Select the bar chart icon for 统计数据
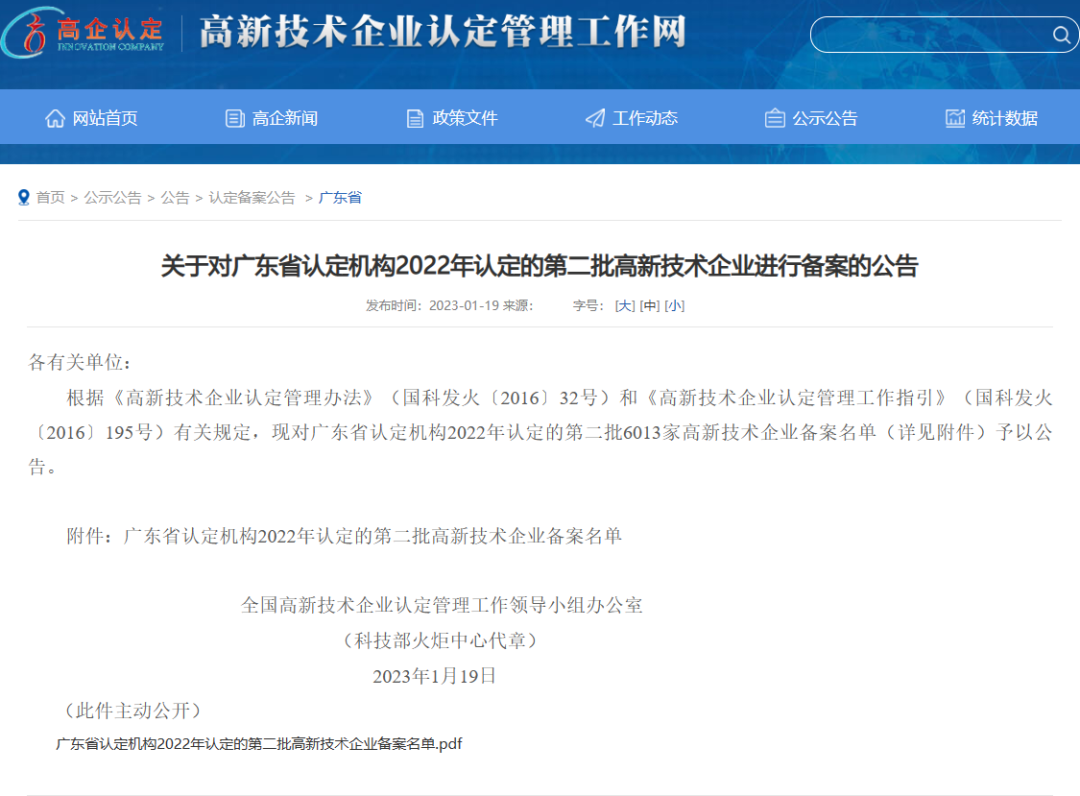The image size is (1080, 796). tap(953, 118)
